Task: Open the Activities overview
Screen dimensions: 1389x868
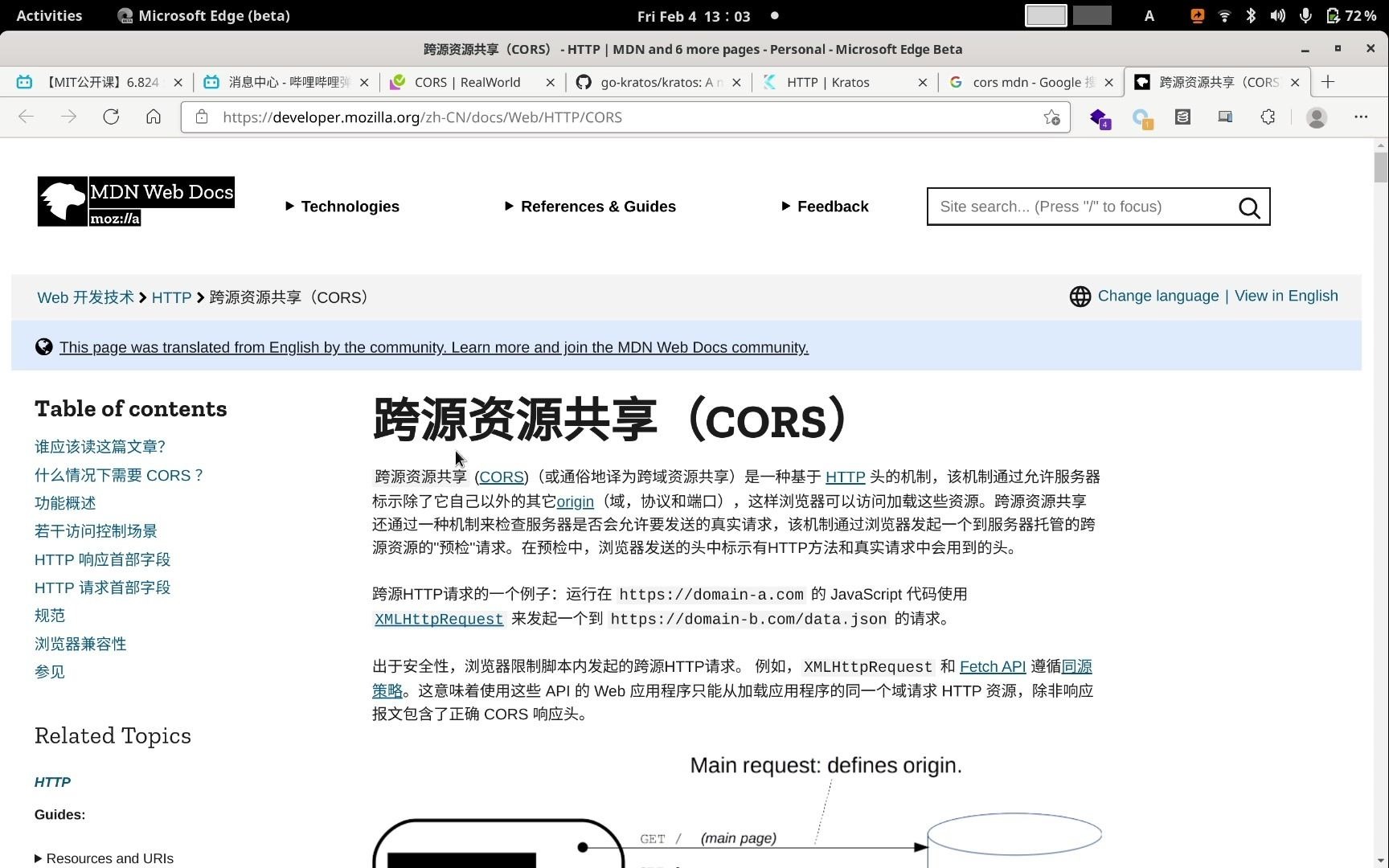Action: point(49,15)
